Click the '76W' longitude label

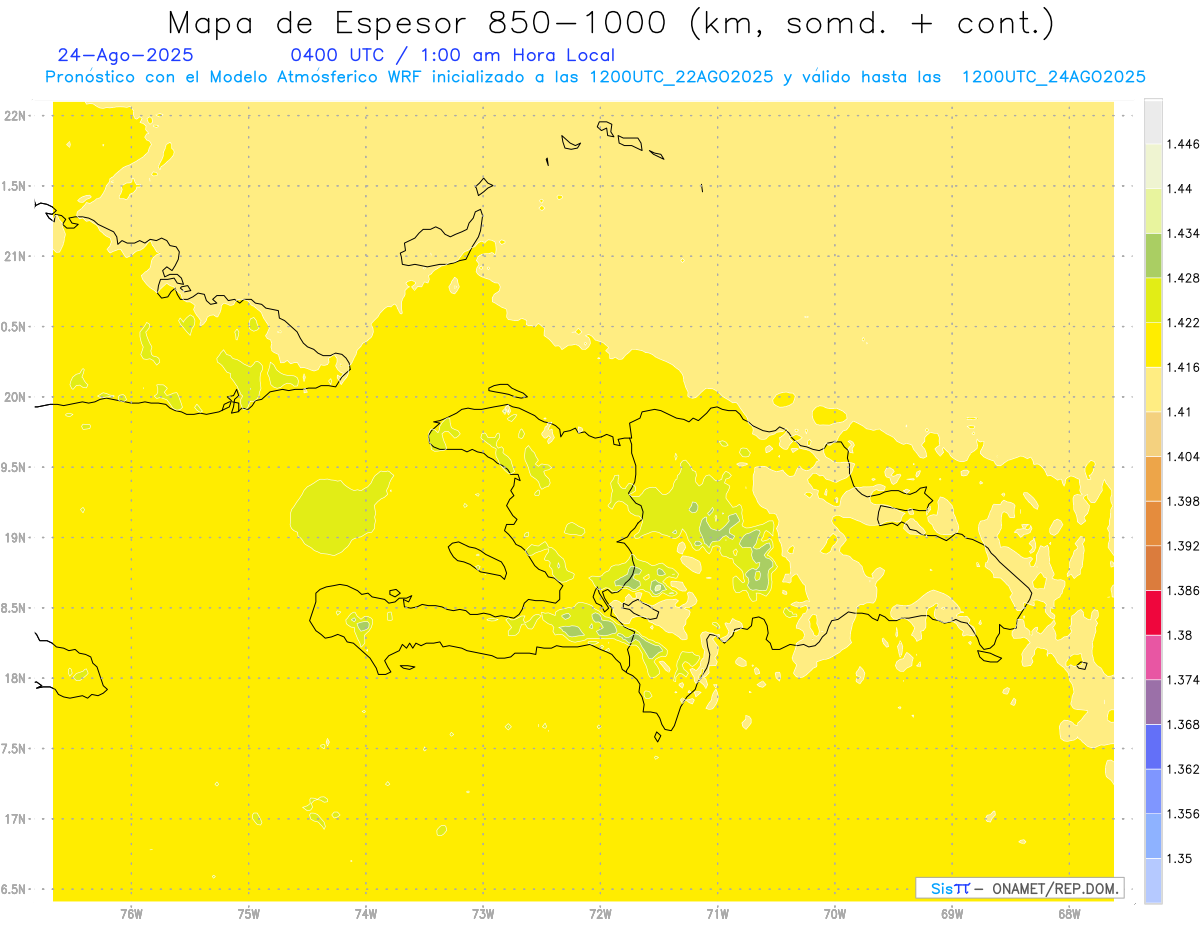click(131, 913)
